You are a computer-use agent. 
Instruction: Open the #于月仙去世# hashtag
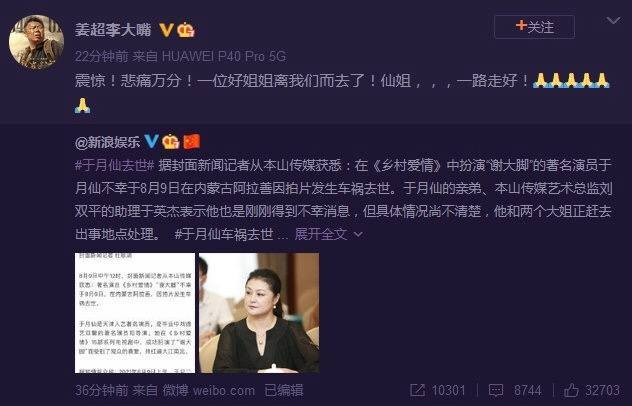pos(115,165)
